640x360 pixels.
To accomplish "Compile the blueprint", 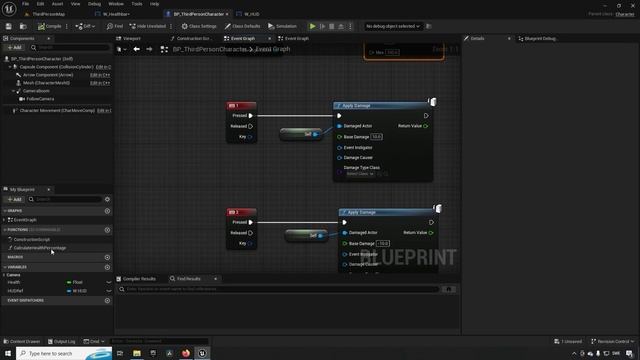I will click(x=49, y=26).
